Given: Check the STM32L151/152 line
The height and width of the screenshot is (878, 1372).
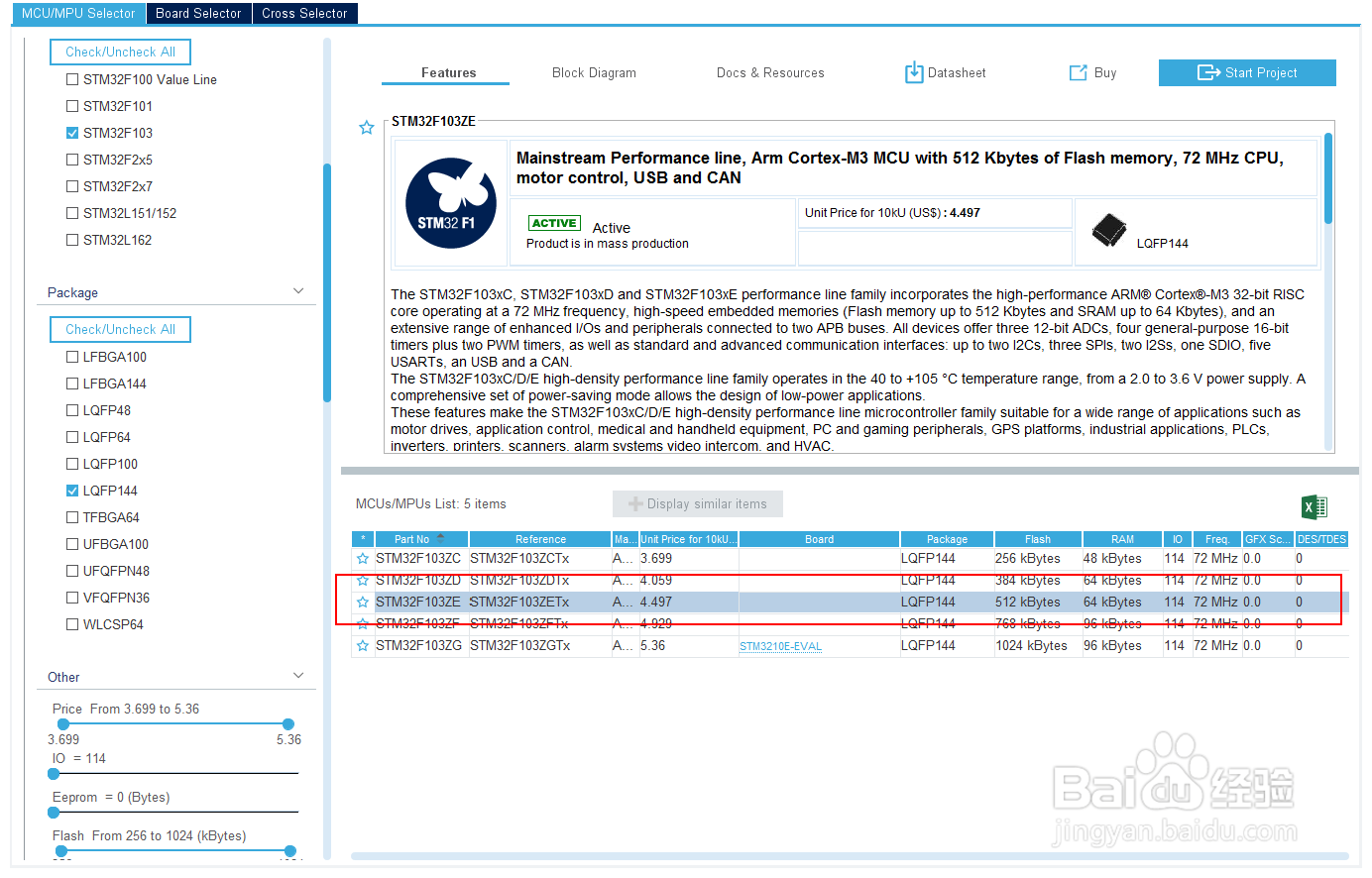Looking at the screenshot, I should pyautogui.click(x=72, y=213).
